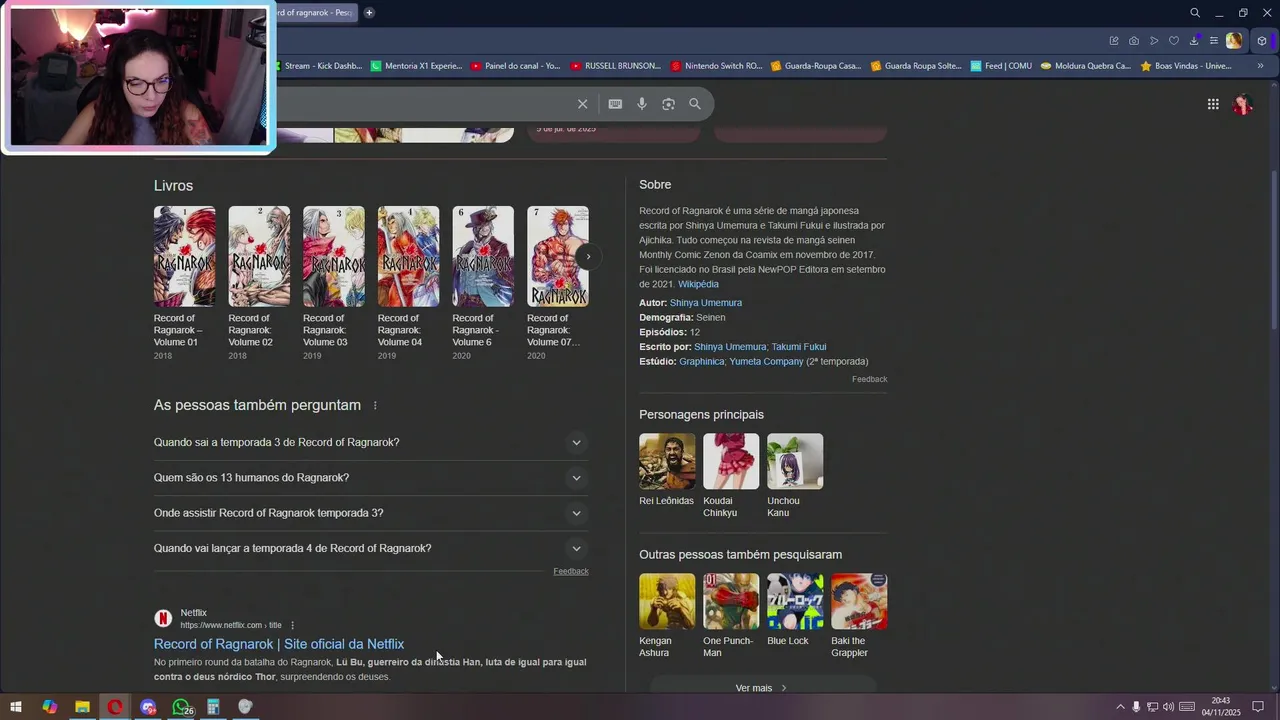Start a voice search with the microphone
This screenshot has width=1280, height=720.
(642, 104)
